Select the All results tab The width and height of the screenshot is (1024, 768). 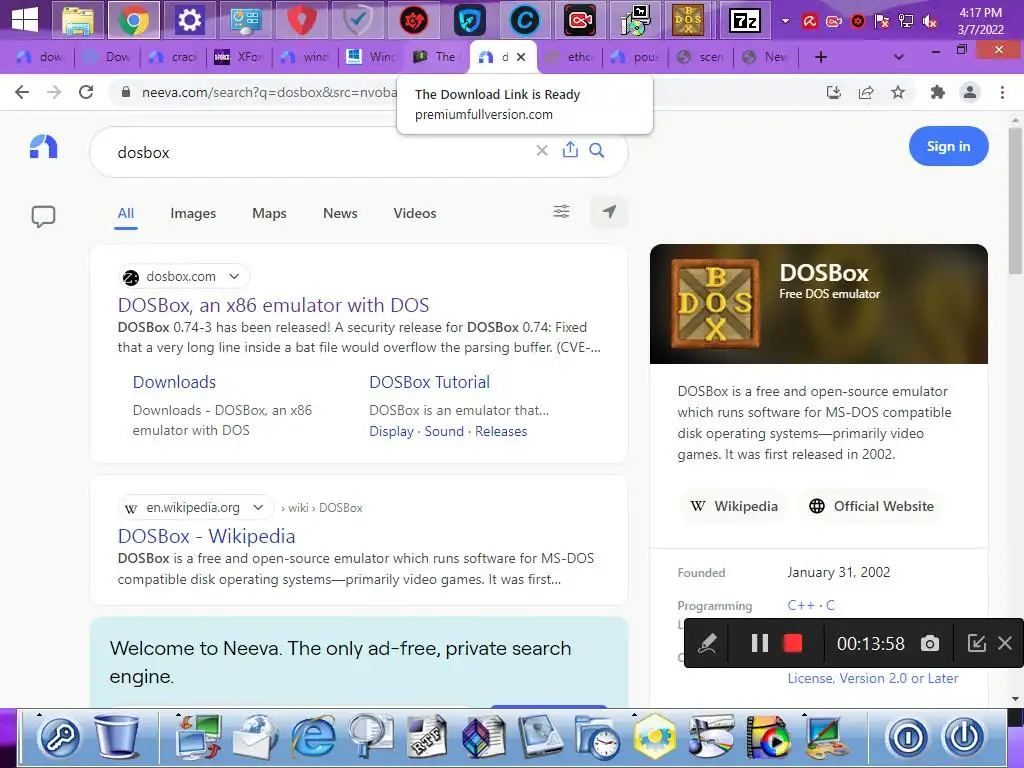[126, 214]
